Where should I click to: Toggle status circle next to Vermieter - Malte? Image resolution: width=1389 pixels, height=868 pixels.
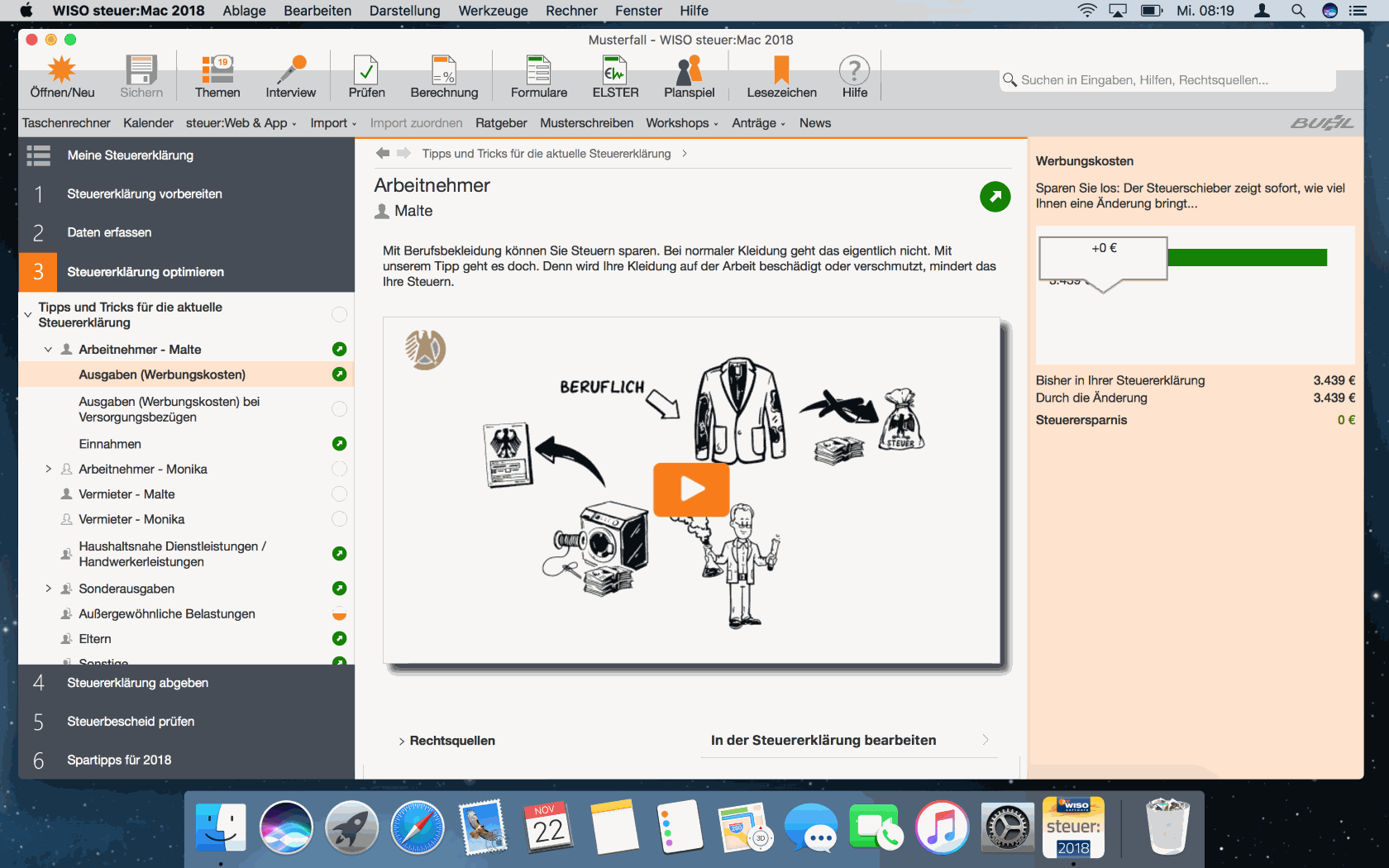pos(339,494)
